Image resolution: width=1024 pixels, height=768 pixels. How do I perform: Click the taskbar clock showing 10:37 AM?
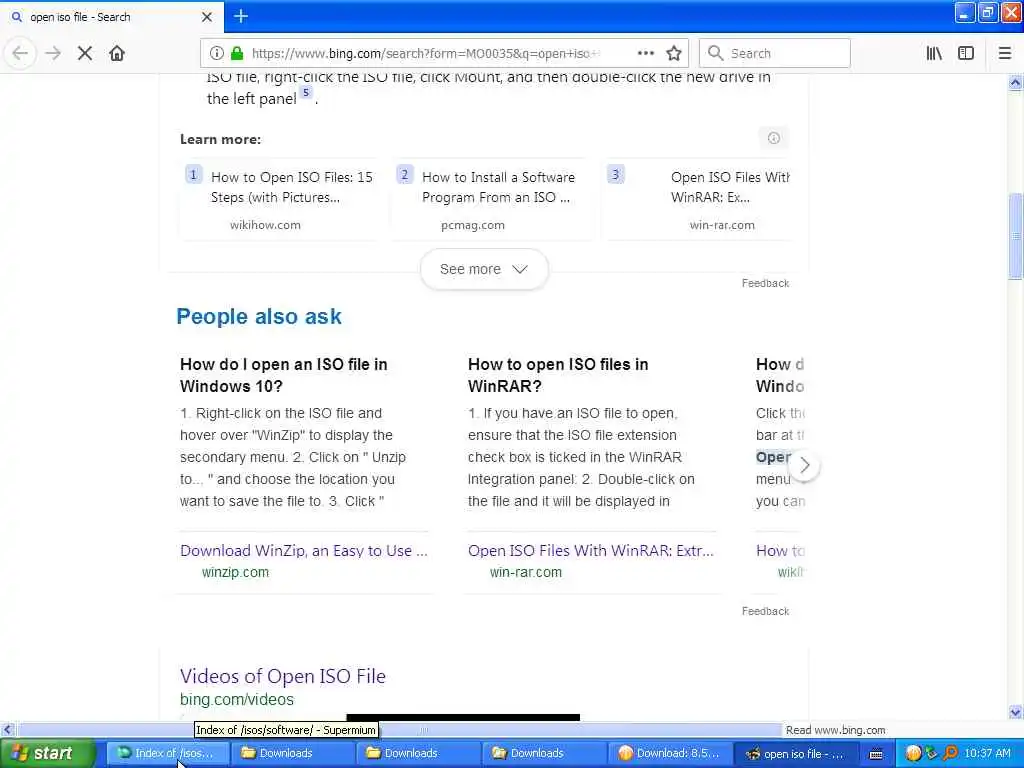click(987, 753)
